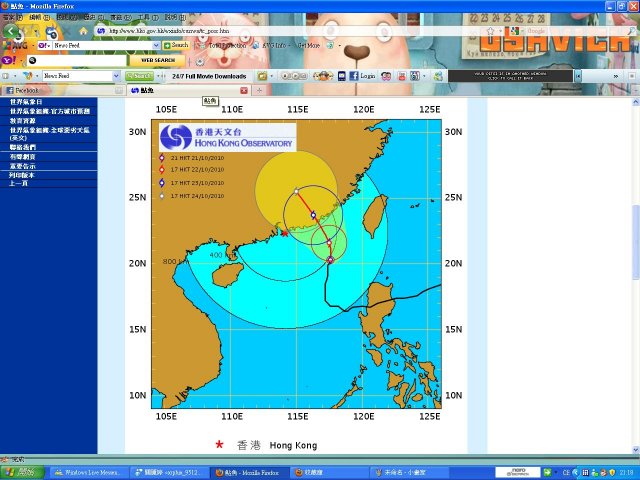Image resolution: width=640 pixels, height=480 pixels.
Task: Click sidebar link 教育資源
Action: tap(22, 121)
